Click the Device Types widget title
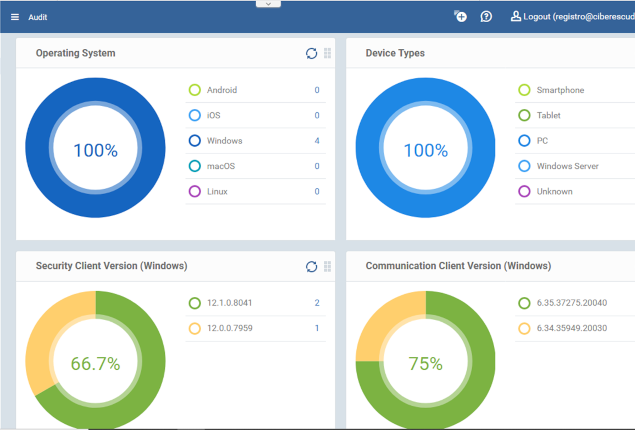Image resolution: width=635 pixels, height=430 pixels. [x=395, y=53]
